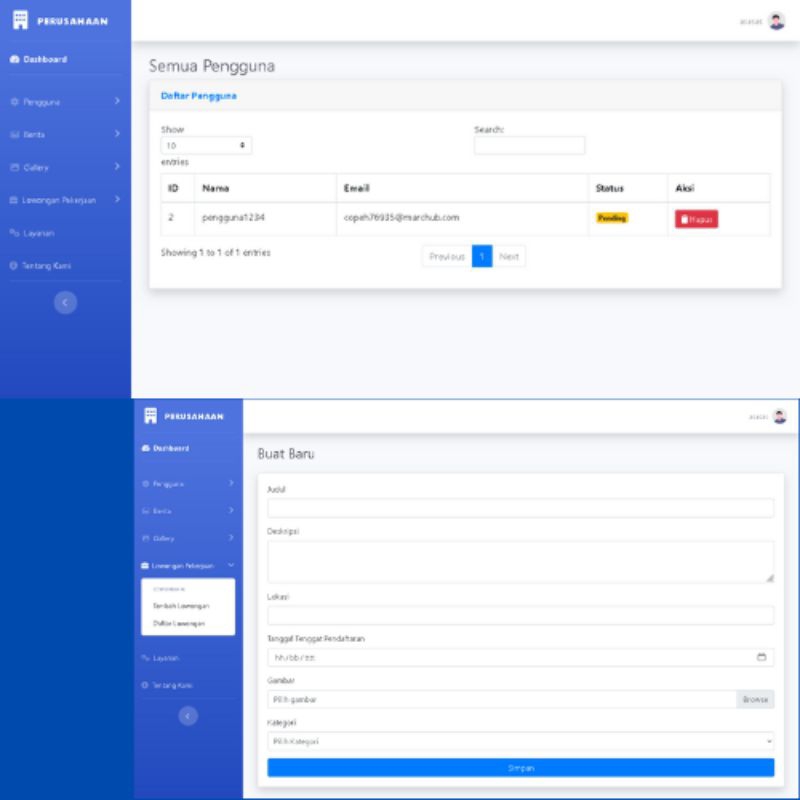The height and width of the screenshot is (800, 800).
Task: Open the user avatar on Buat Baru page
Action: (780, 416)
